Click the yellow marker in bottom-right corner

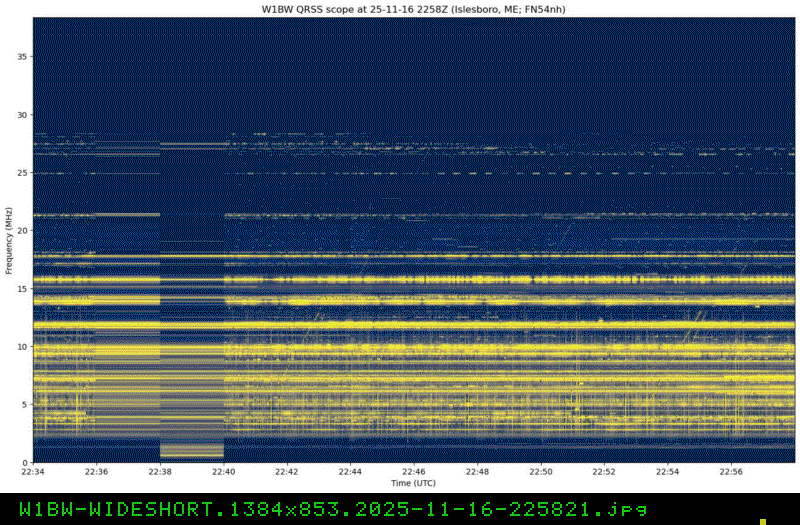763,522
